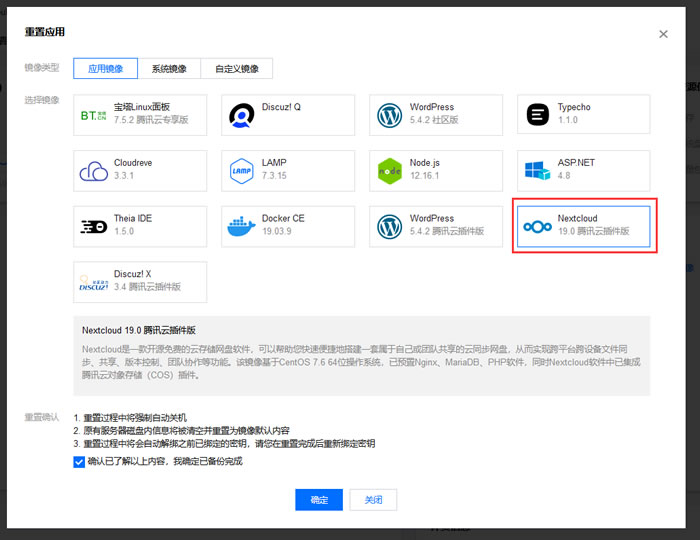
Task: Click the LAMP hexagon icon
Action: coord(242,171)
